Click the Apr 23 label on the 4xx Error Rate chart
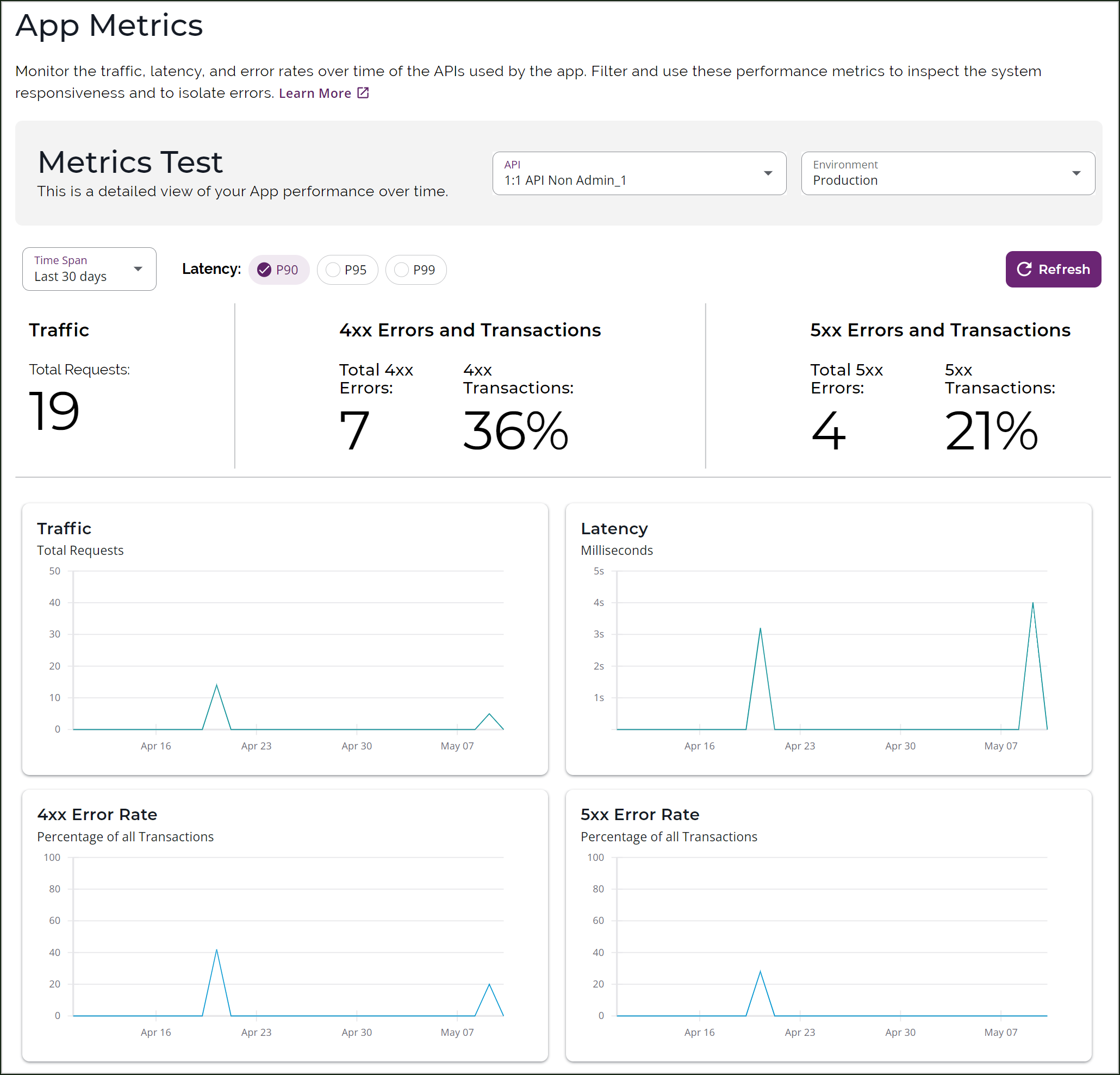 point(257,1032)
